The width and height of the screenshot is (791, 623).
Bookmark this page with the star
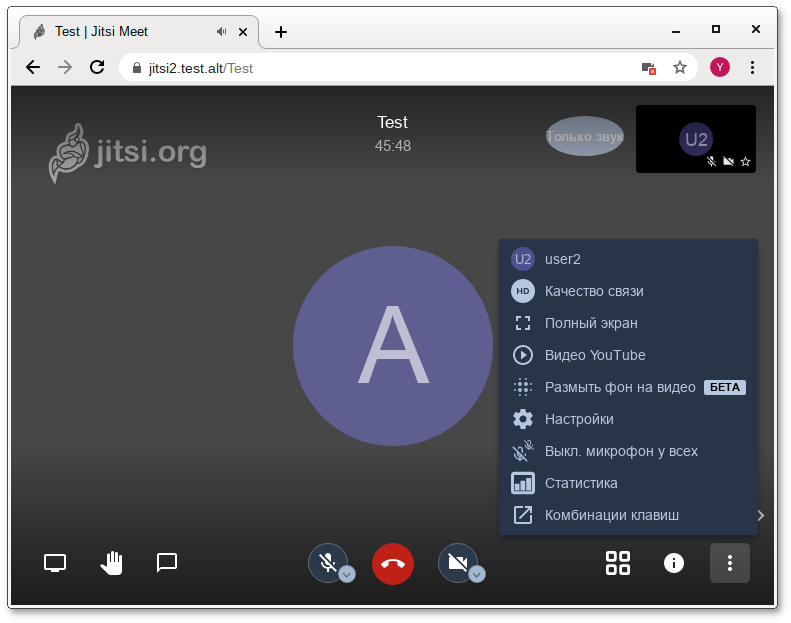[680, 67]
